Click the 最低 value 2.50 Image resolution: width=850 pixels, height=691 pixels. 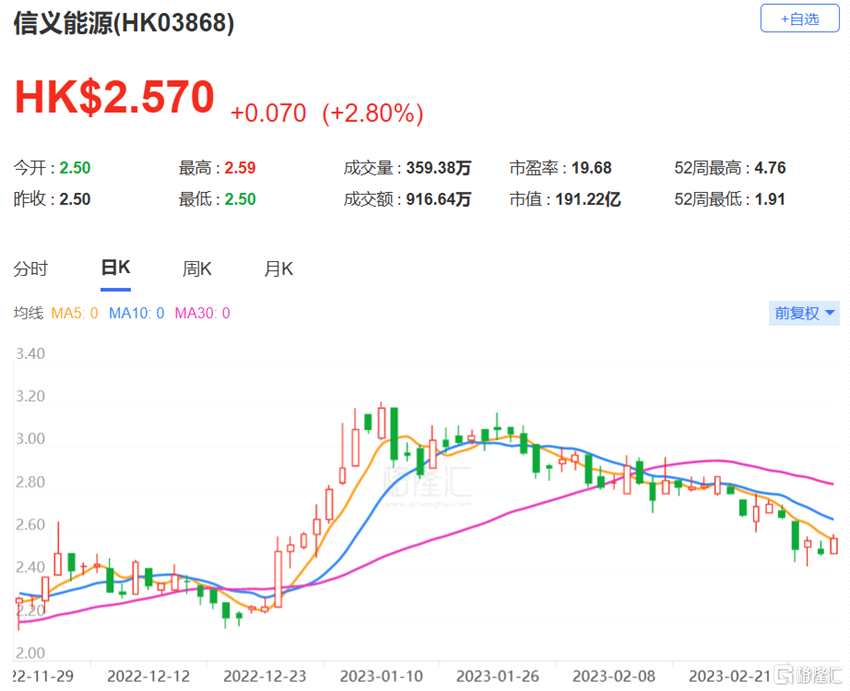pyautogui.click(x=240, y=199)
